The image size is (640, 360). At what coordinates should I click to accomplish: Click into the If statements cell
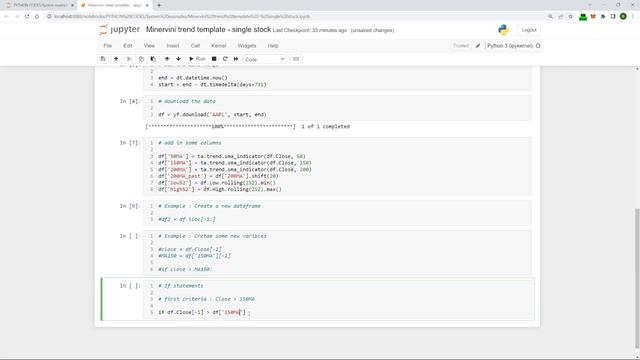(x=337, y=299)
